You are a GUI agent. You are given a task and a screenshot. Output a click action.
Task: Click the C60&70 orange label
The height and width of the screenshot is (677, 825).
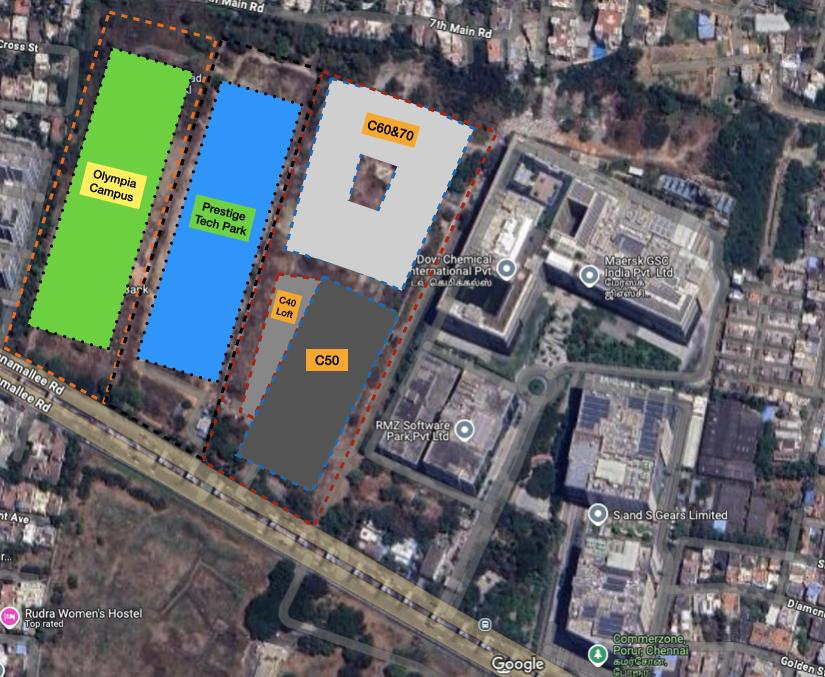(390, 129)
